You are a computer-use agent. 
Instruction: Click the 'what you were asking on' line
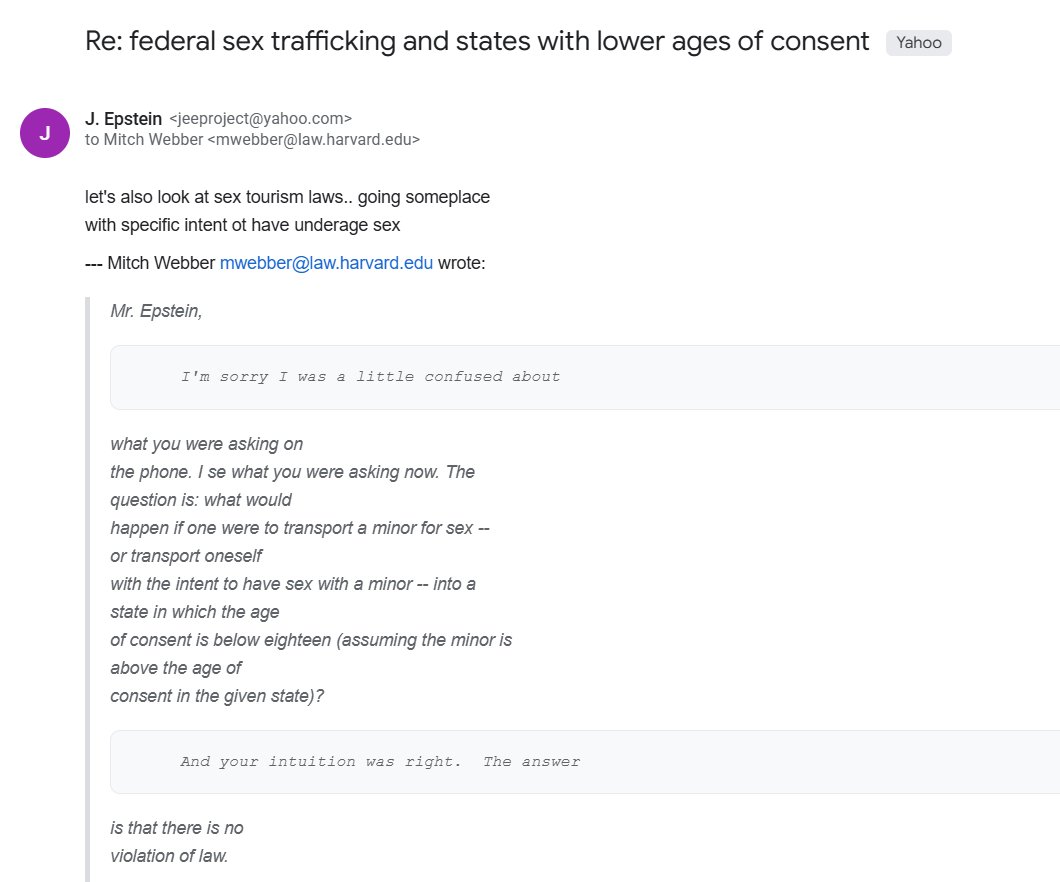[206, 444]
